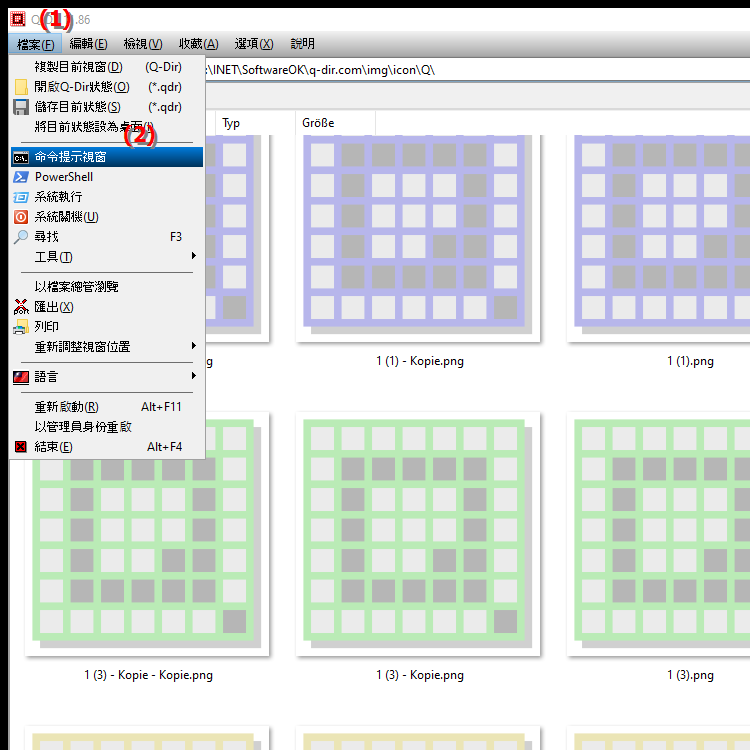The width and height of the screenshot is (750, 750).
Task: Click file name label 1 (1) - Kopie.png
Action: tap(420, 361)
